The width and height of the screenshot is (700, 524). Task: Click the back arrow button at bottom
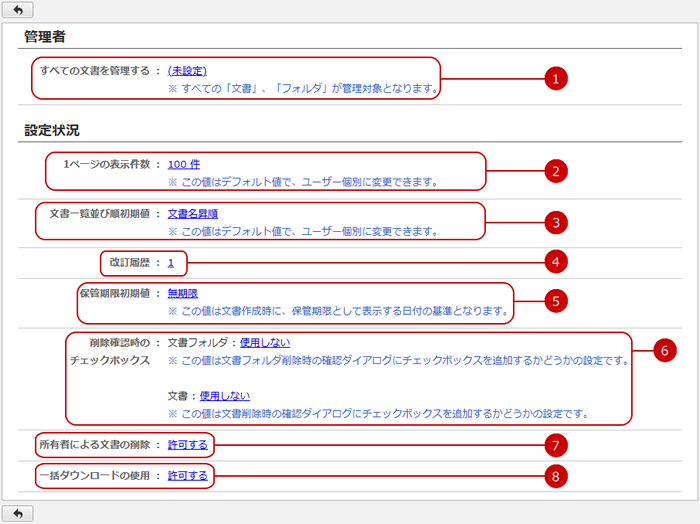pyautogui.click(x=17, y=513)
